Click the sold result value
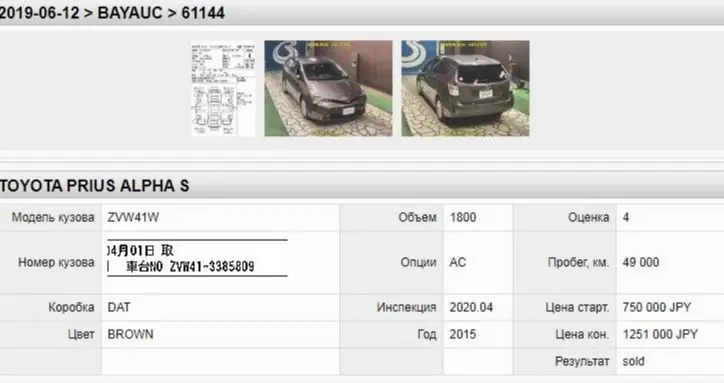724x383 pixels. (634, 361)
